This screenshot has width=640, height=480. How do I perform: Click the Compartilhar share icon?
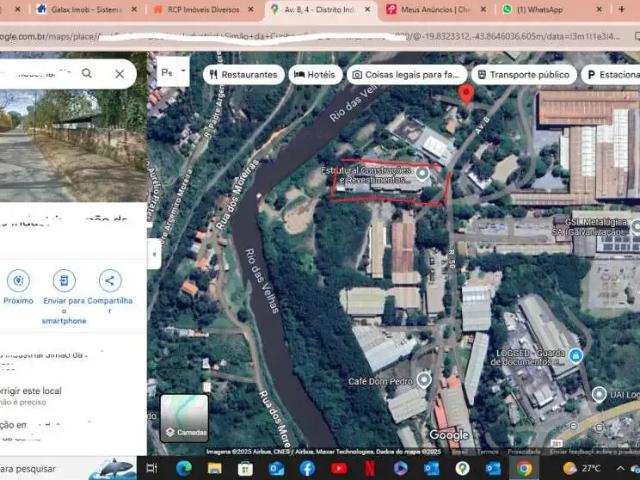pyautogui.click(x=110, y=281)
